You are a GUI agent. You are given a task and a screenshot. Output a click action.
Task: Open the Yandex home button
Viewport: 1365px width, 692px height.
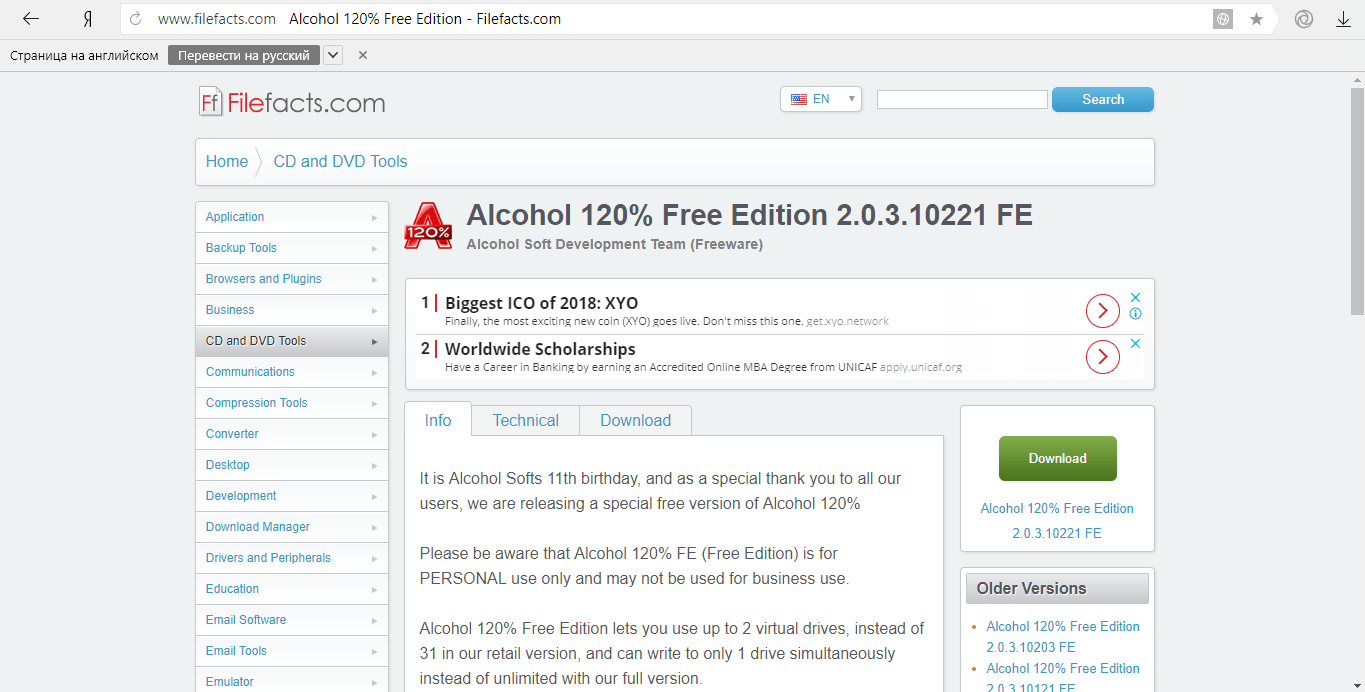click(88, 19)
